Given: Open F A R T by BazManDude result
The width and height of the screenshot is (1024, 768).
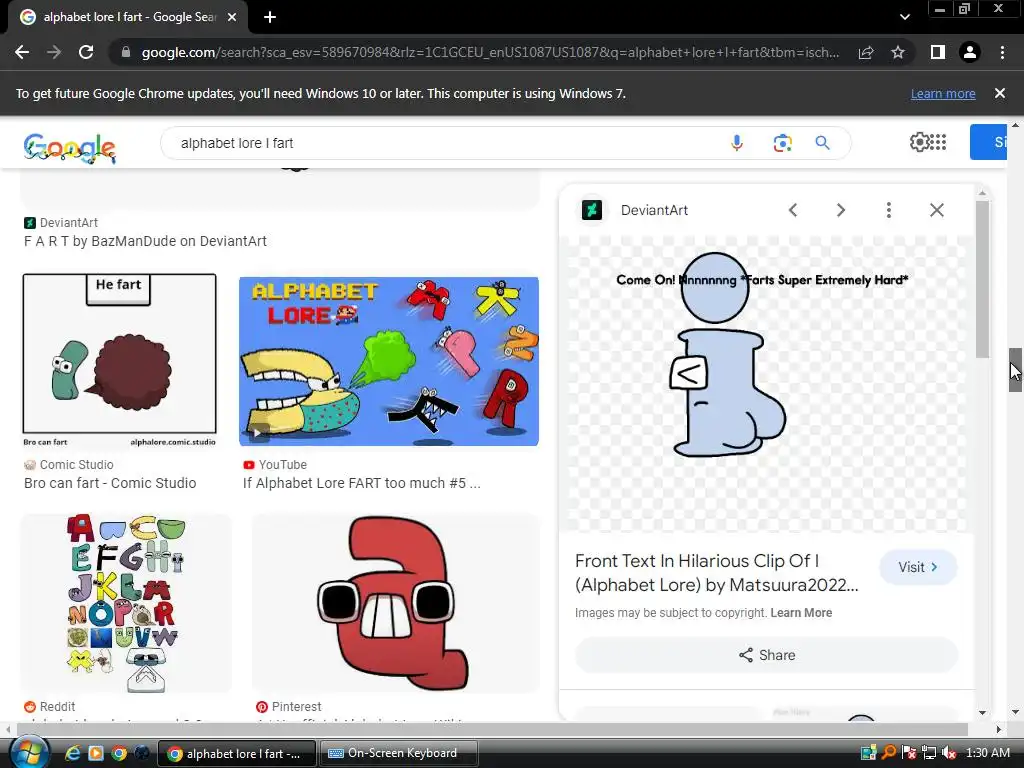Looking at the screenshot, I should pyautogui.click(x=146, y=241).
